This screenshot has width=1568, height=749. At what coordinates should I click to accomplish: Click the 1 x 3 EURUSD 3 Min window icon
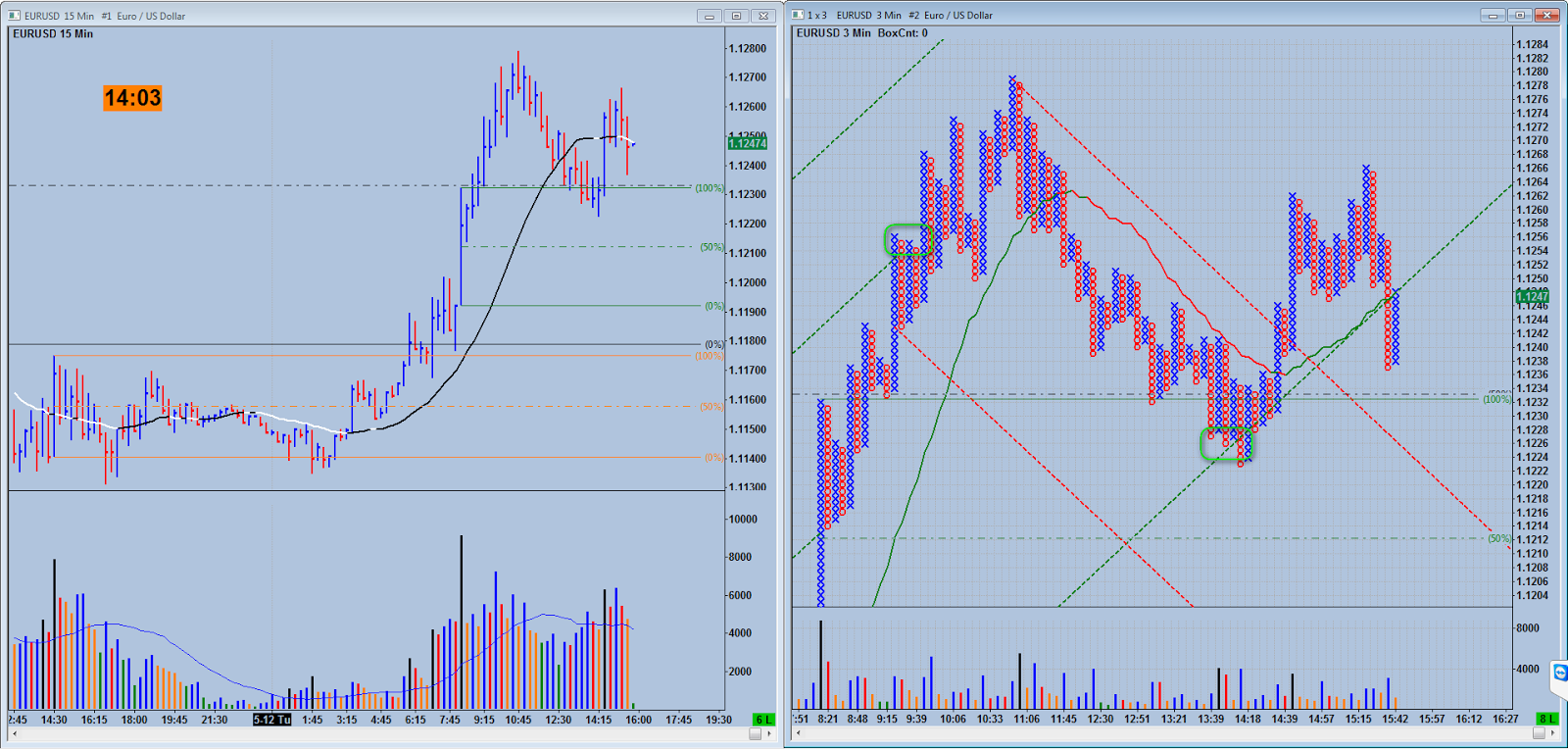798,15
